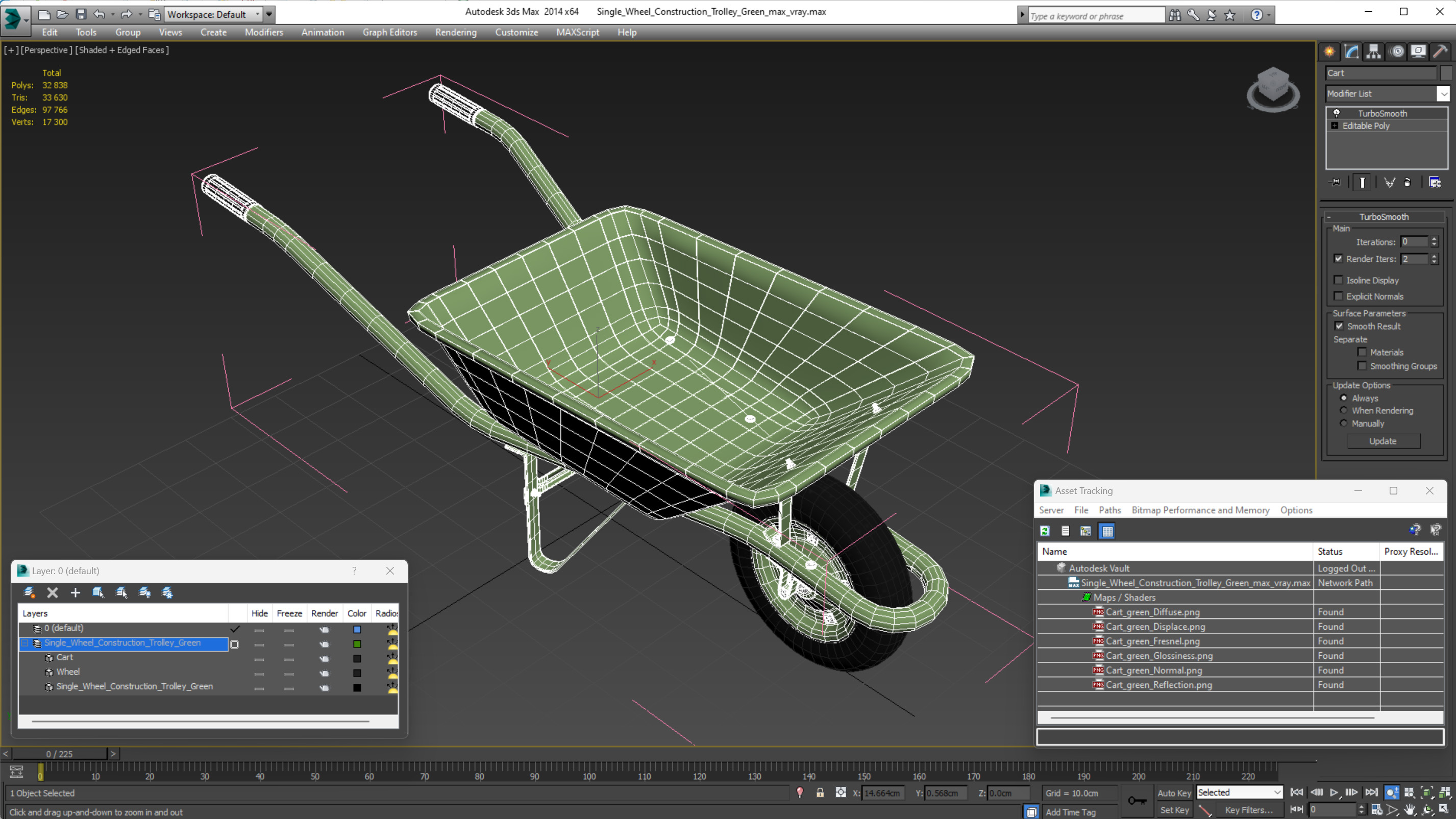Open the quick access toolbar customize arrow
This screenshot has height=819, width=1456.
click(x=269, y=14)
